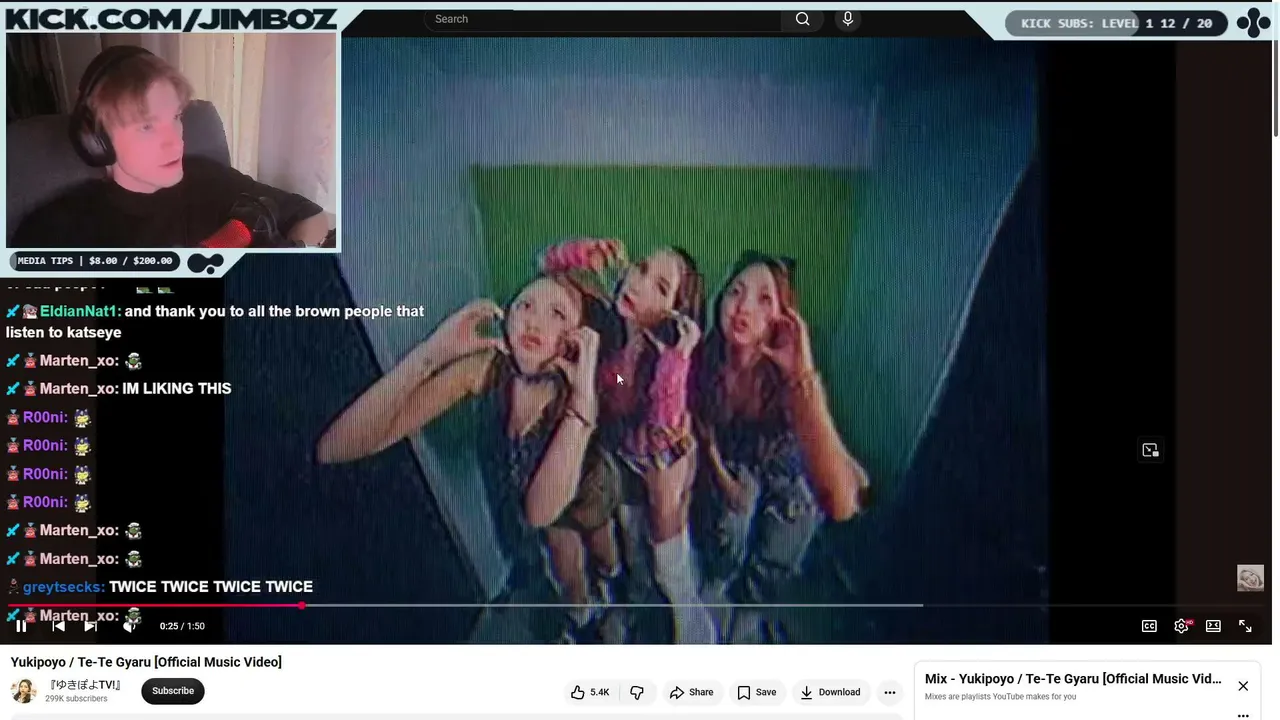Download the video
The image size is (1280, 720).
coord(830,692)
